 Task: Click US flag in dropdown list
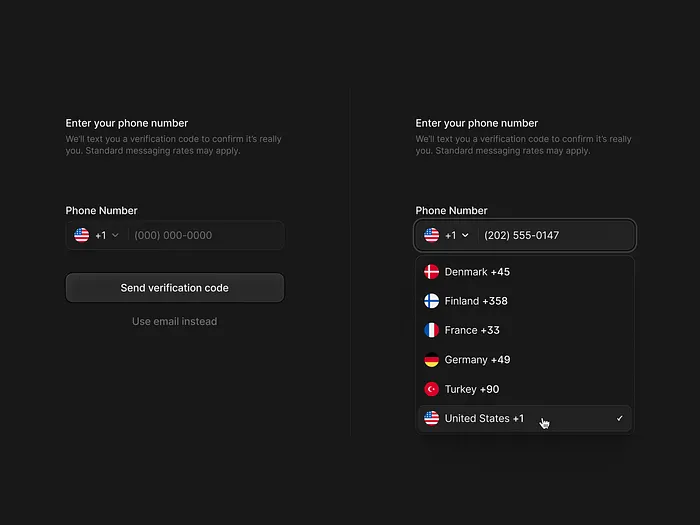click(x=432, y=418)
